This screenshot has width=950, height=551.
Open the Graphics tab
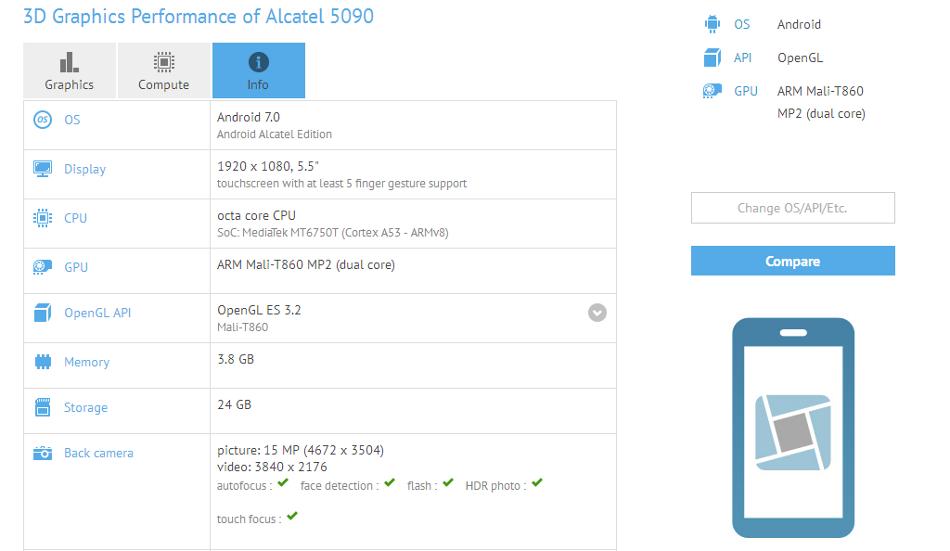coord(70,70)
